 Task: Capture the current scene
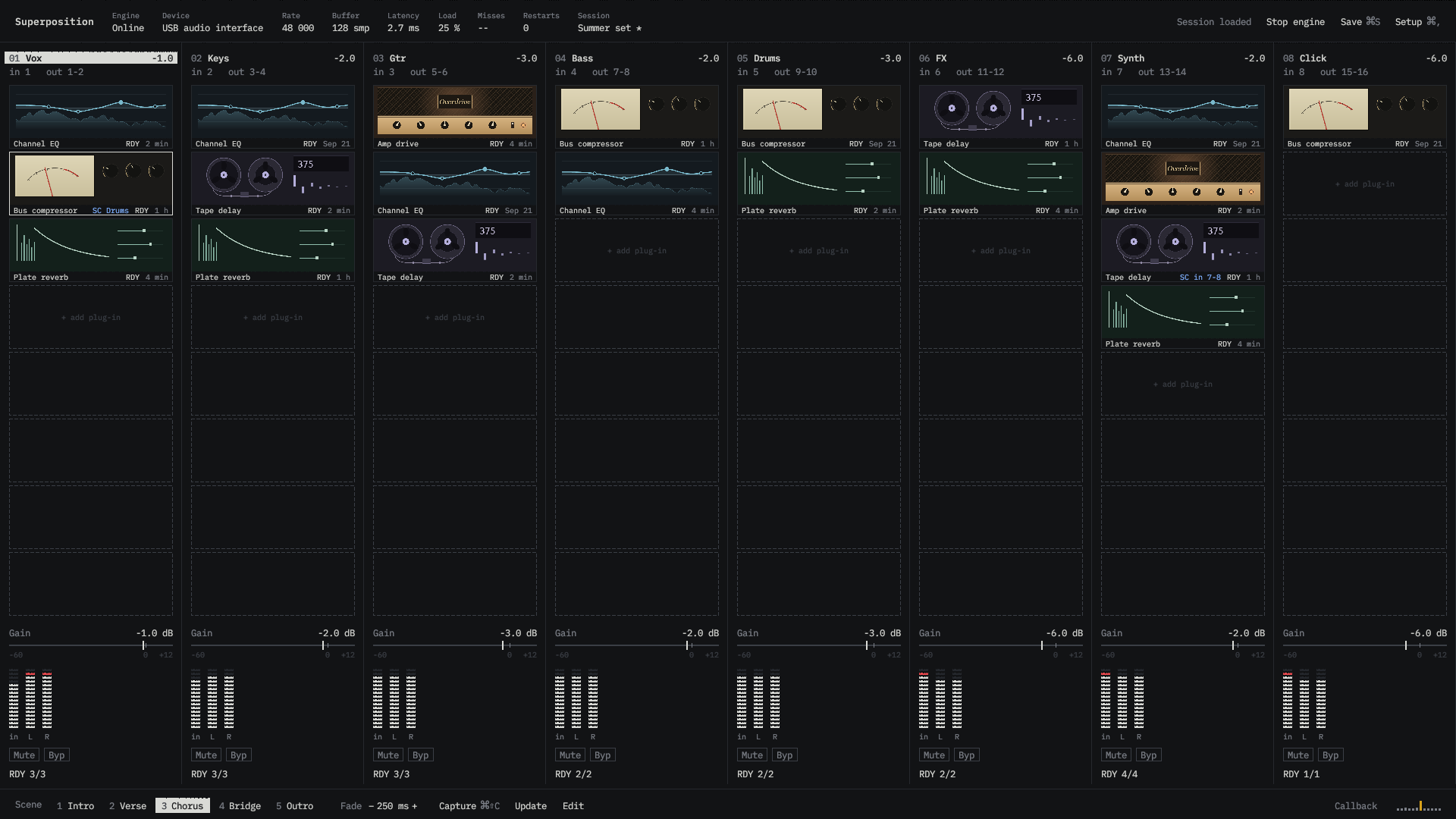click(469, 806)
